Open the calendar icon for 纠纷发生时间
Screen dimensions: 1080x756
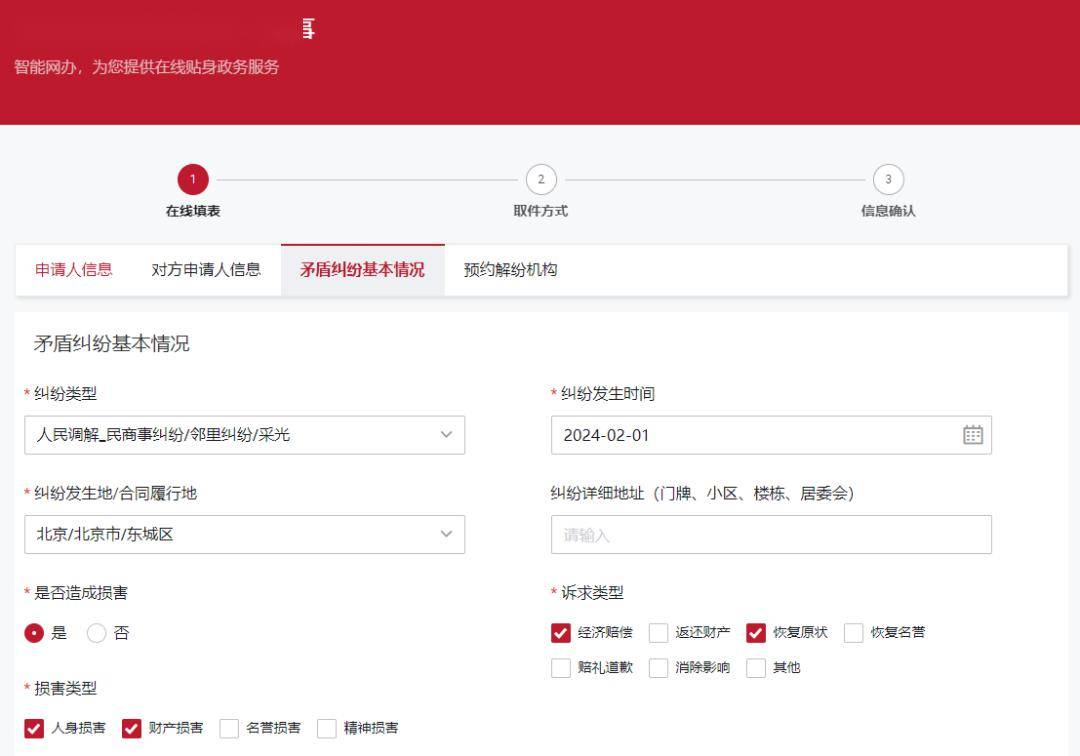tap(975, 435)
